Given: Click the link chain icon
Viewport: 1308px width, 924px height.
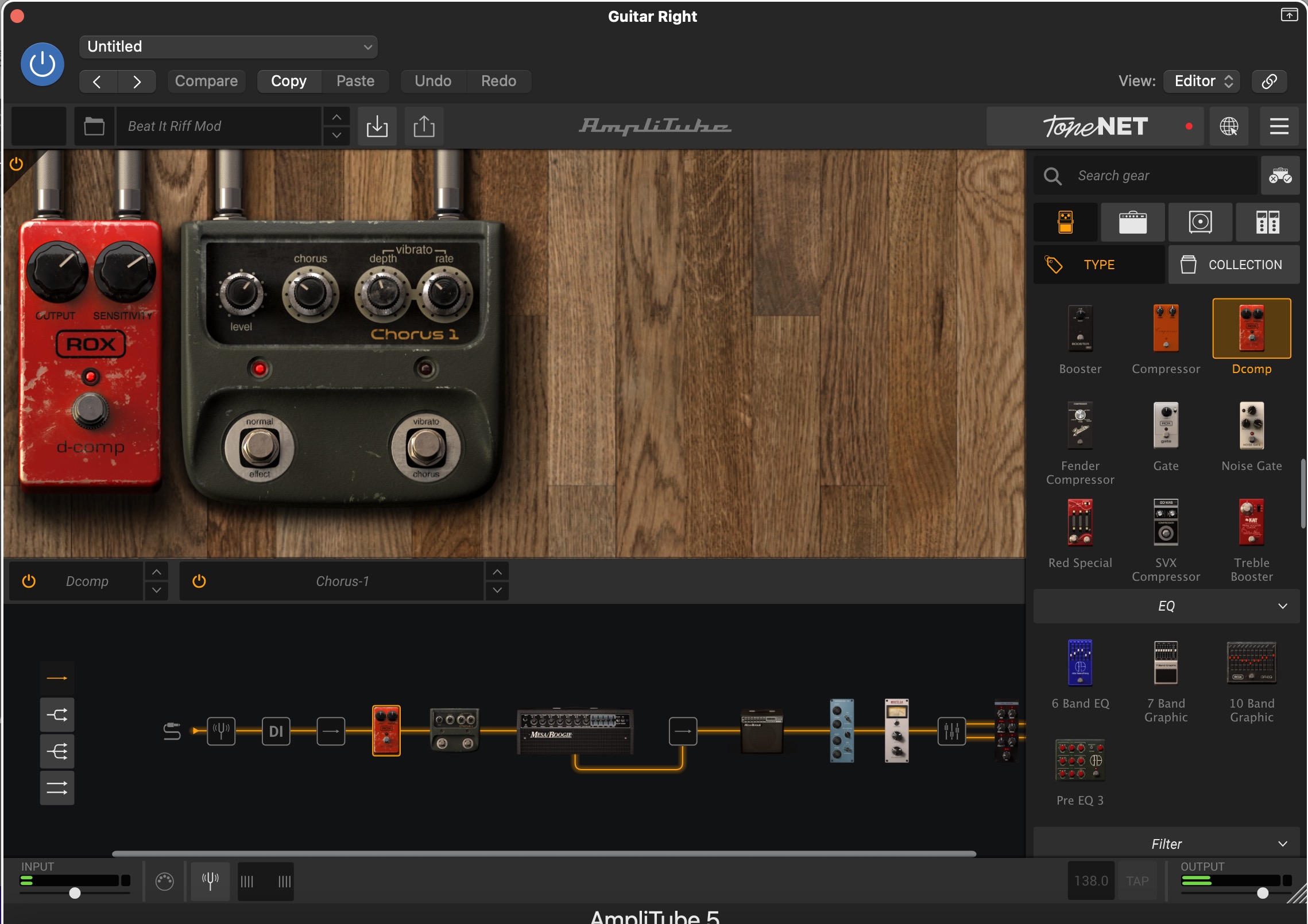Looking at the screenshot, I should 1269,81.
